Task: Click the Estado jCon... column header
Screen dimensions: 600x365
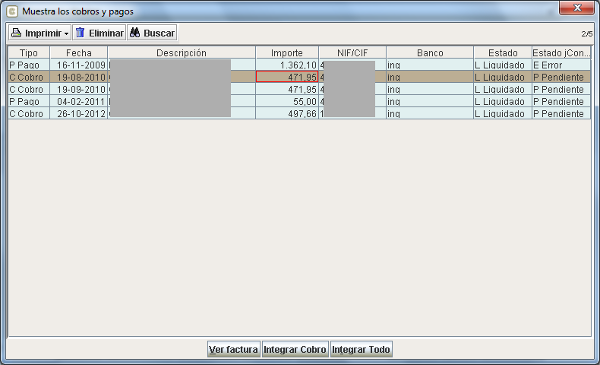Action: (x=561, y=53)
